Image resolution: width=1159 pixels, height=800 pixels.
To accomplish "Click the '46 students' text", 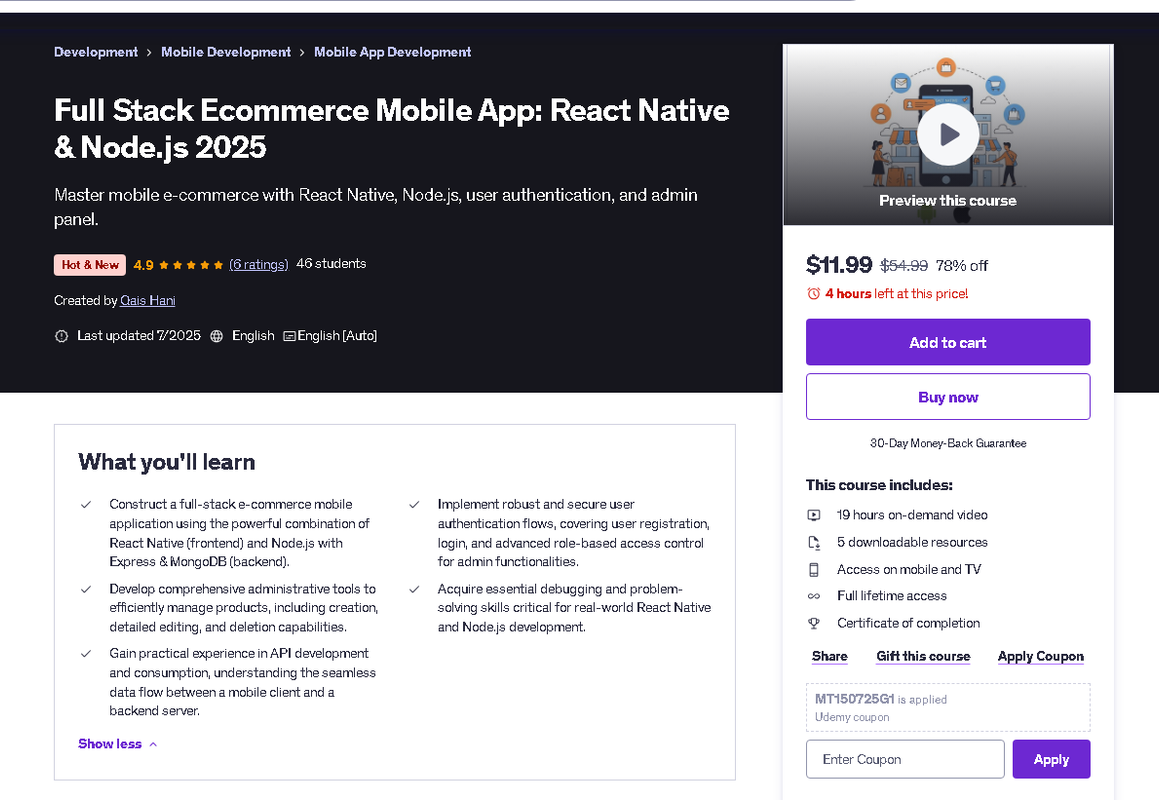I will click(x=331, y=264).
